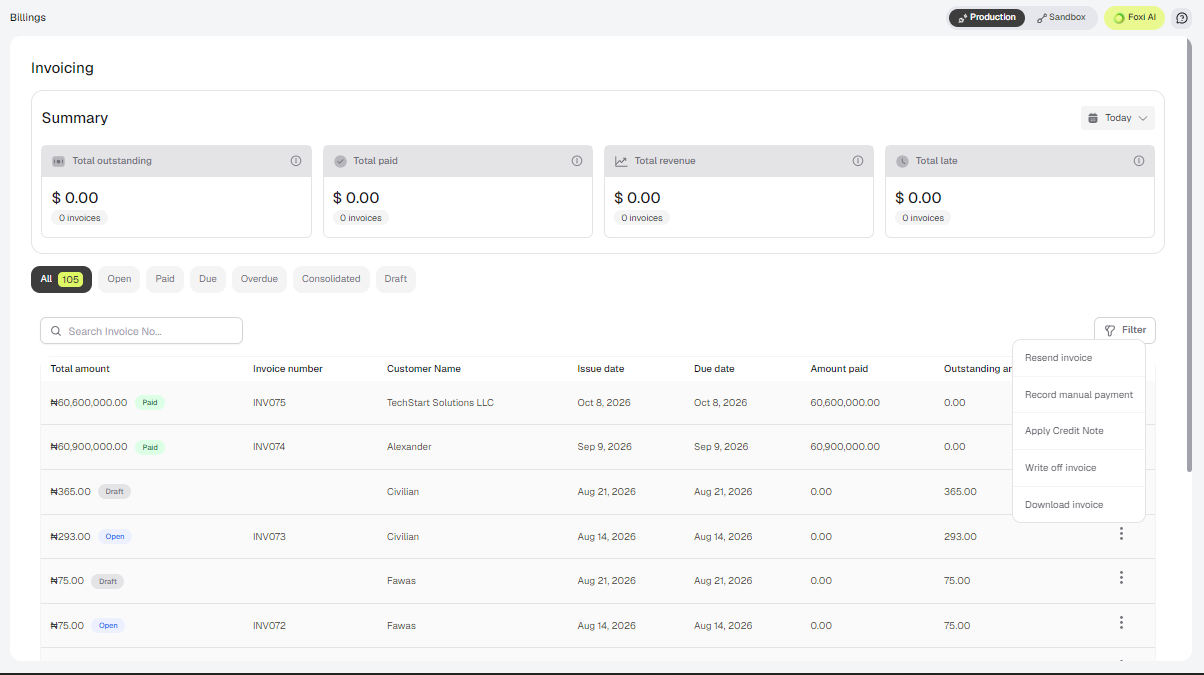Screen dimensions: 1204x675
Task: Click the Due date column header
Action: point(714,369)
